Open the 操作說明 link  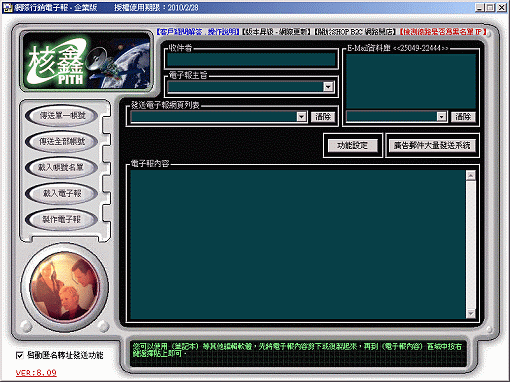(222, 32)
